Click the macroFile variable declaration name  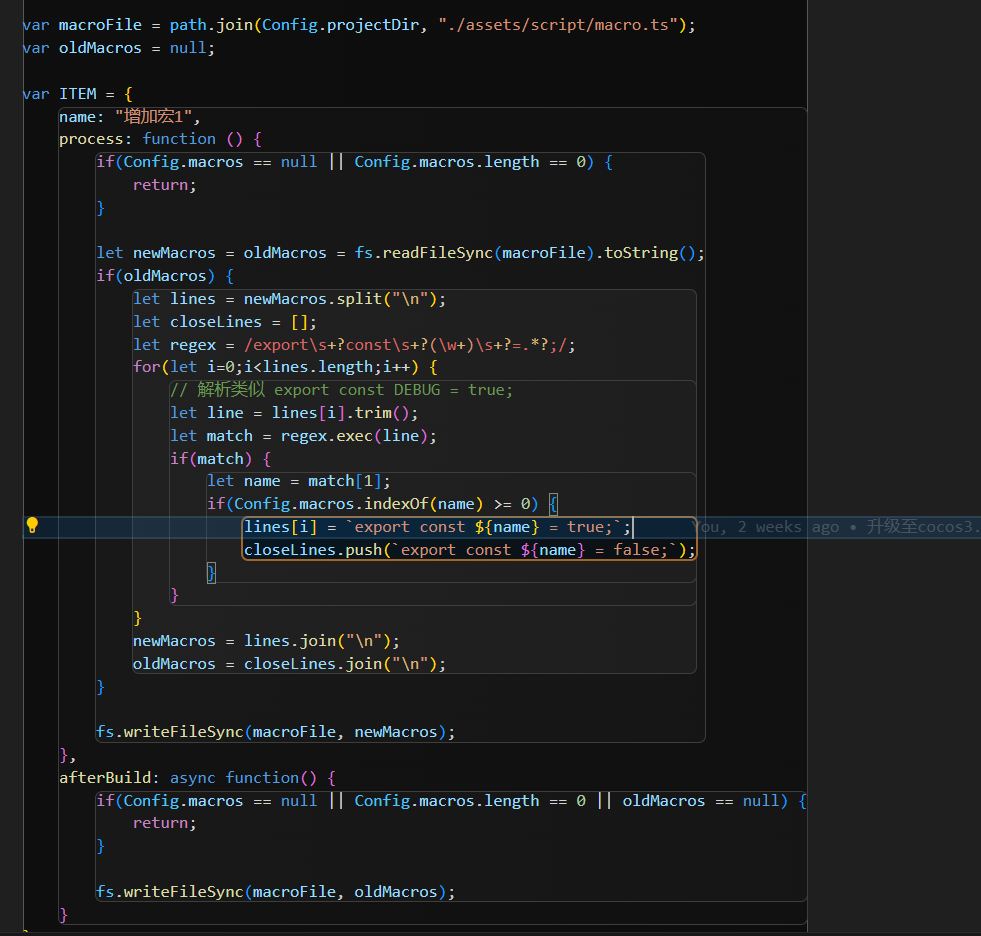pos(100,25)
